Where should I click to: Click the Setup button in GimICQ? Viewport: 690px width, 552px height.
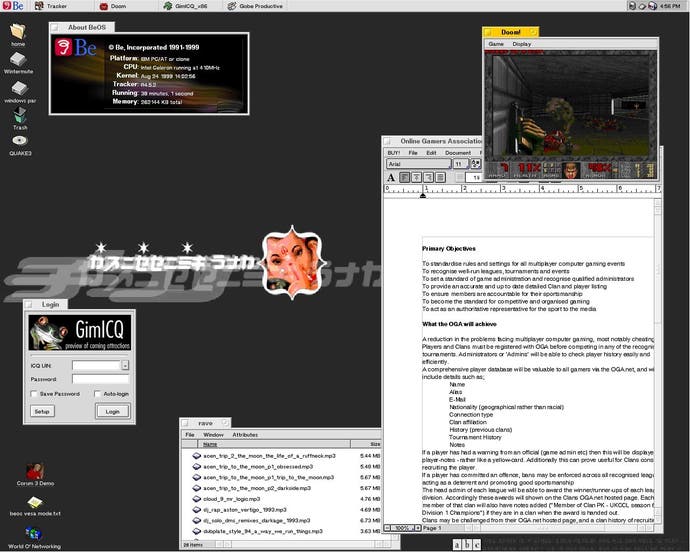pos(42,412)
